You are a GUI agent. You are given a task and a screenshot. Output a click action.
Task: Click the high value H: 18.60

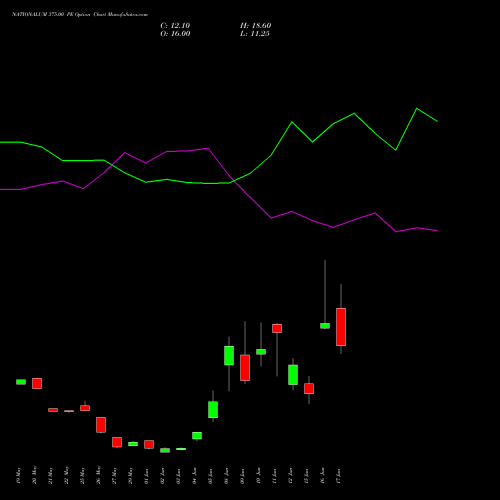(x=255, y=26)
